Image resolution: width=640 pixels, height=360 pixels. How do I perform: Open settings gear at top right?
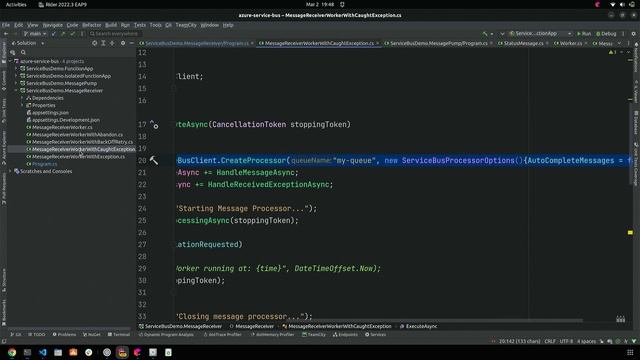click(x=633, y=34)
